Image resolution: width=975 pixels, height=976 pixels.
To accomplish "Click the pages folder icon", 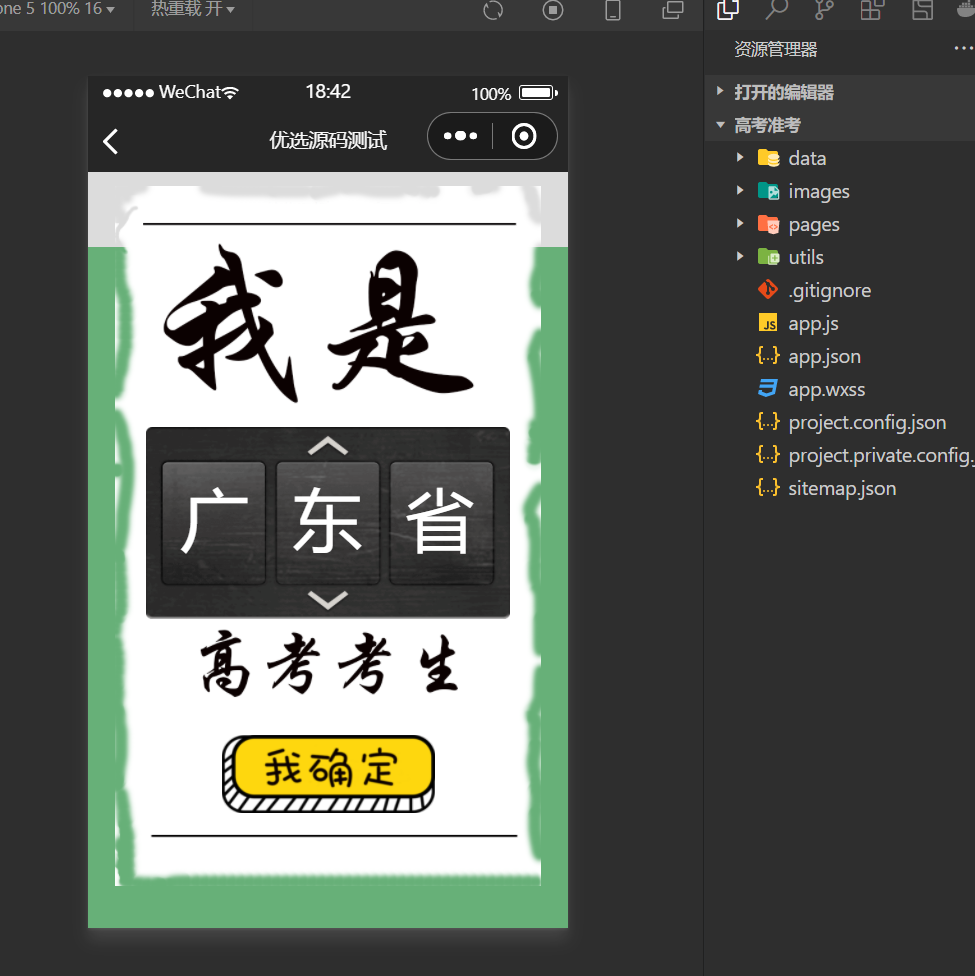I will (768, 224).
